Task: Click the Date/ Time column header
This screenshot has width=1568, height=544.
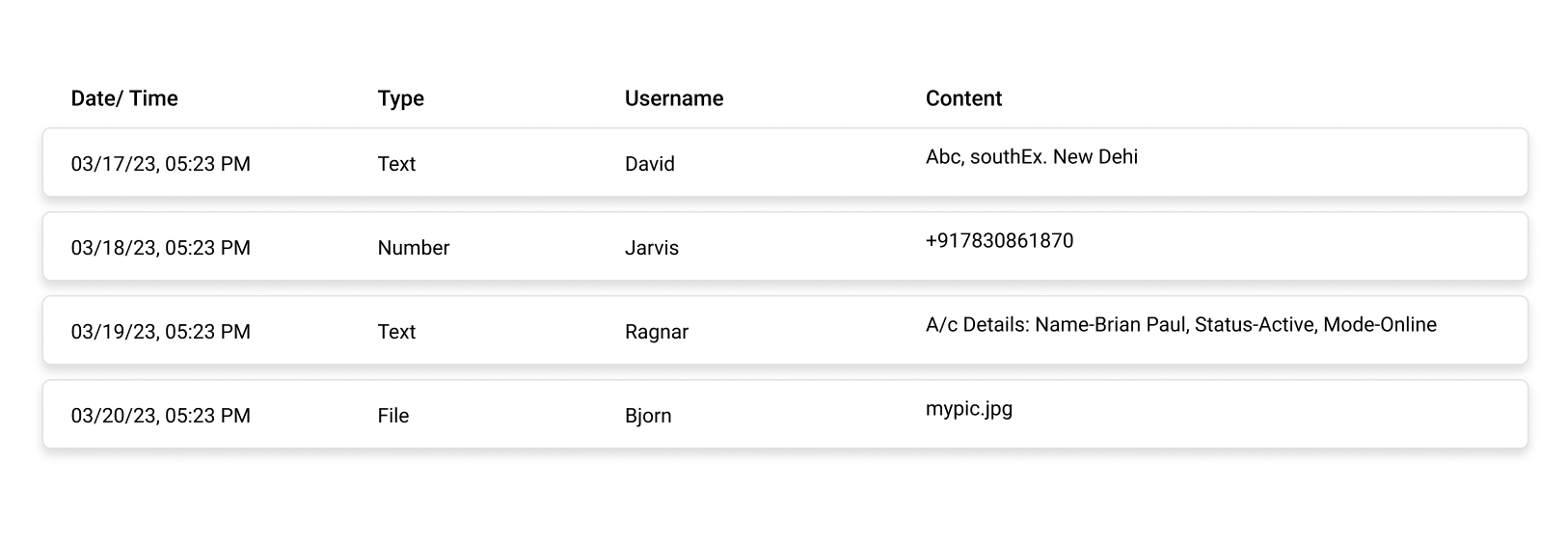Action: pyautogui.click(x=124, y=98)
